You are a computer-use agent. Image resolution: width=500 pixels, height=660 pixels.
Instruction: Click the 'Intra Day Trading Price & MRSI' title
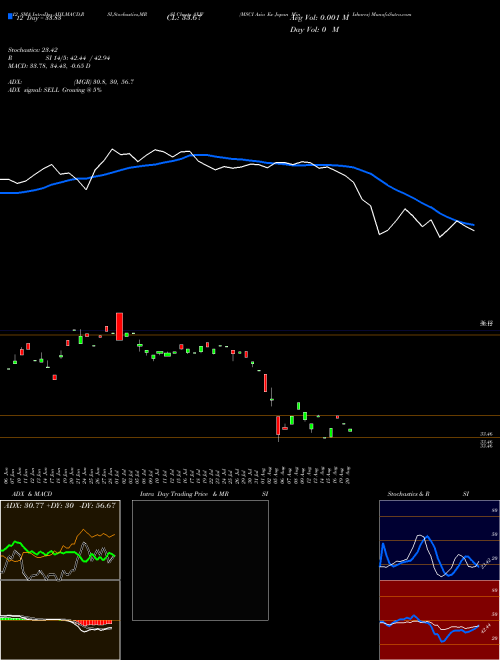pyautogui.click(x=204, y=494)
